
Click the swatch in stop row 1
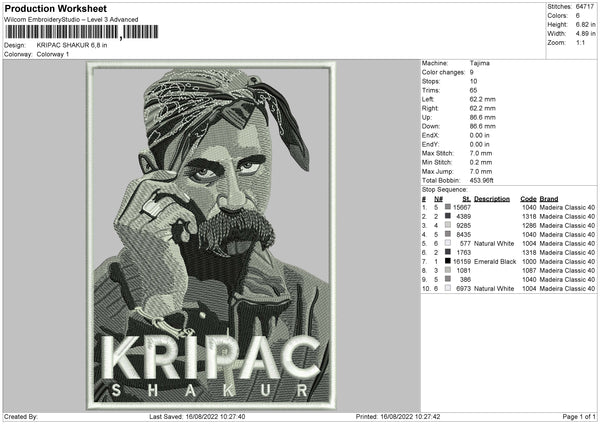tap(447, 207)
